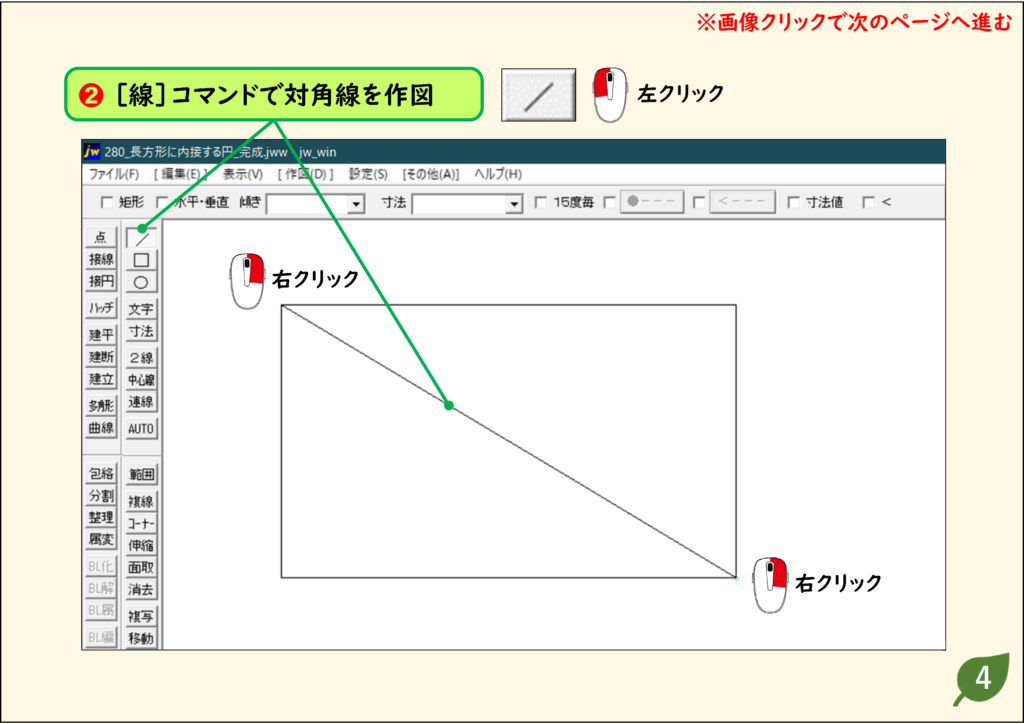Click the BL化 block button
Screen dimensions: 1024x724
[101, 566]
